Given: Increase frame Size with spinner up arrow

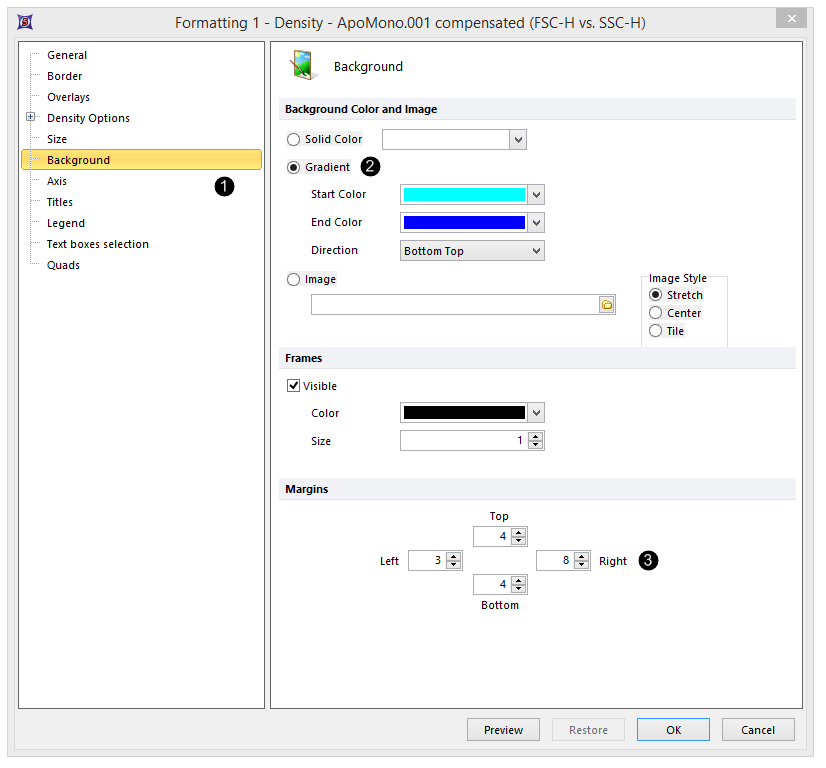Looking at the screenshot, I should tap(536, 436).
